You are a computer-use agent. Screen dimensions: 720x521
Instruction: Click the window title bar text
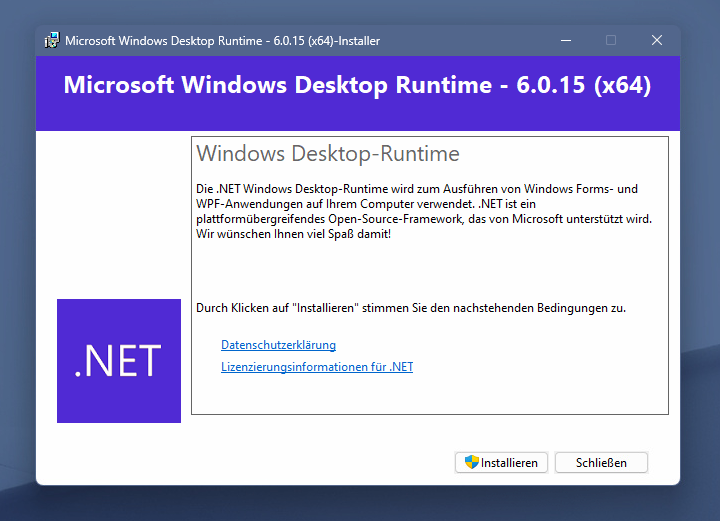tap(222, 41)
